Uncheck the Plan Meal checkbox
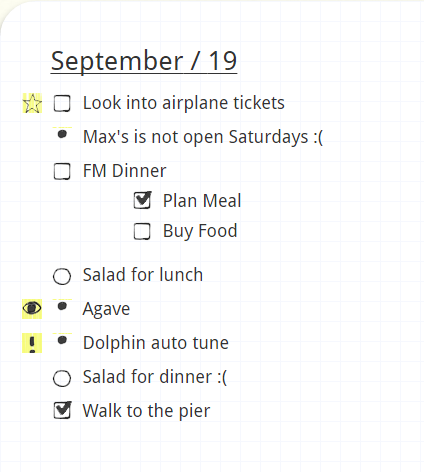Image resolution: width=424 pixels, height=472 pixels. (x=142, y=200)
